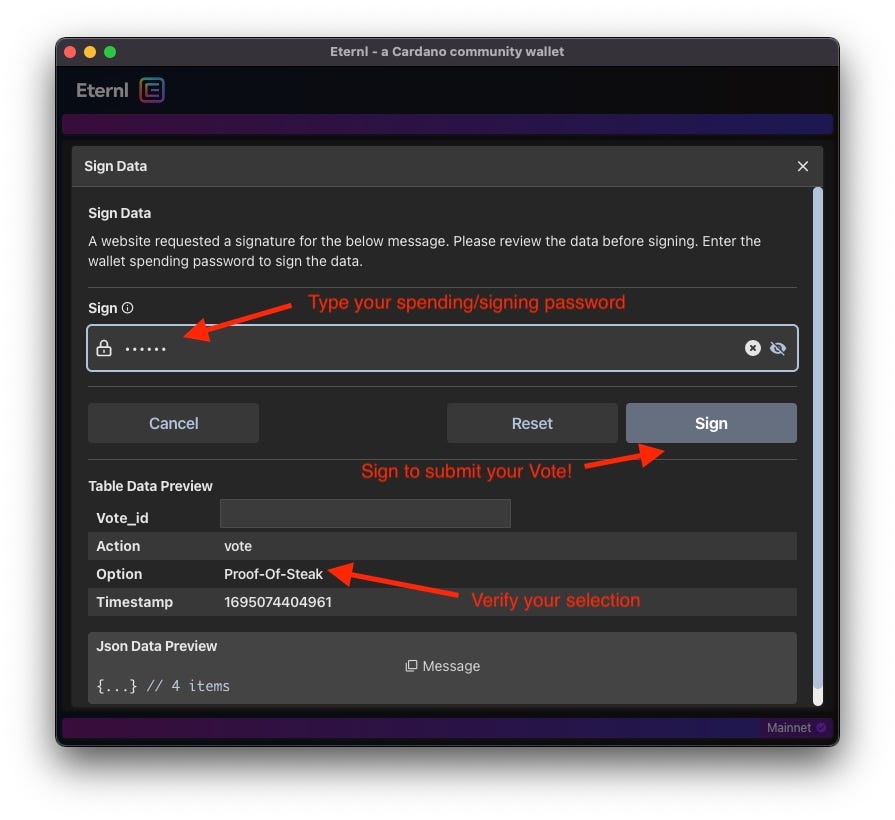Click the 'Option' row label
This screenshot has width=895, height=820.
pos(119,574)
